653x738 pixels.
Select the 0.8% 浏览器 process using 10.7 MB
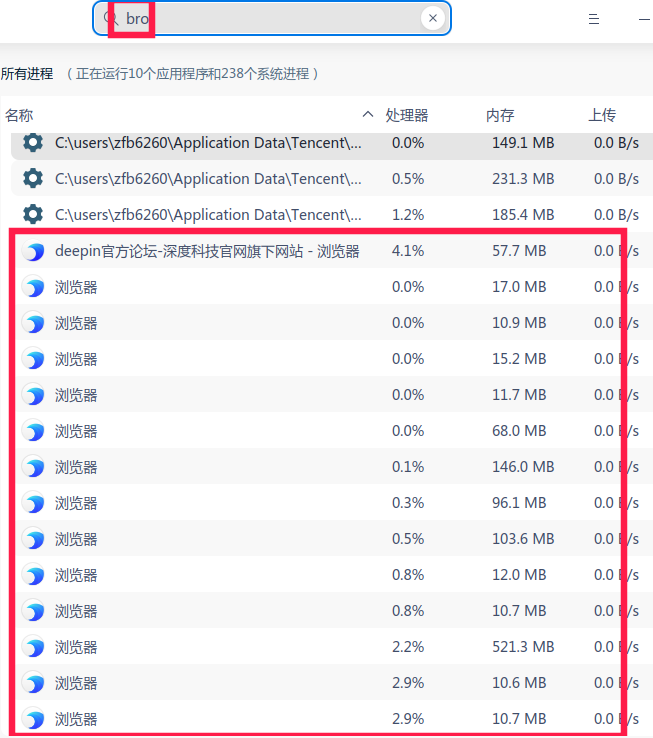[332, 611]
